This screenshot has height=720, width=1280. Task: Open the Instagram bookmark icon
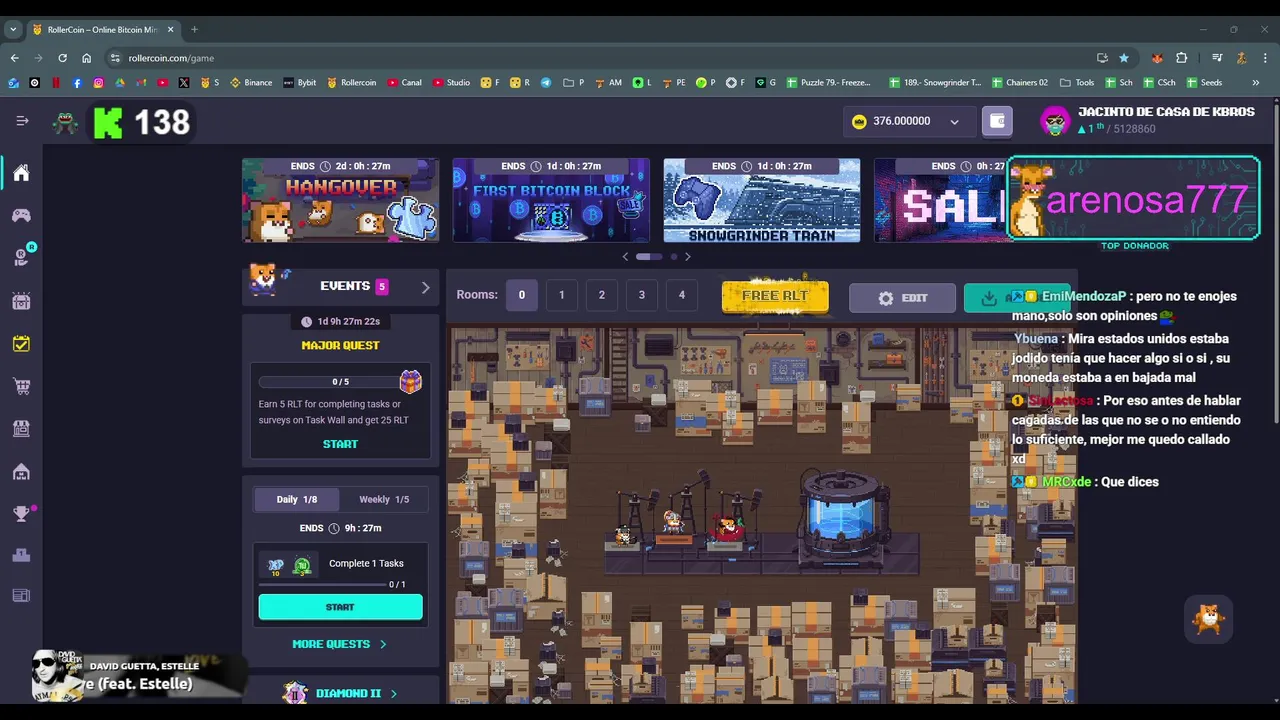pos(98,83)
